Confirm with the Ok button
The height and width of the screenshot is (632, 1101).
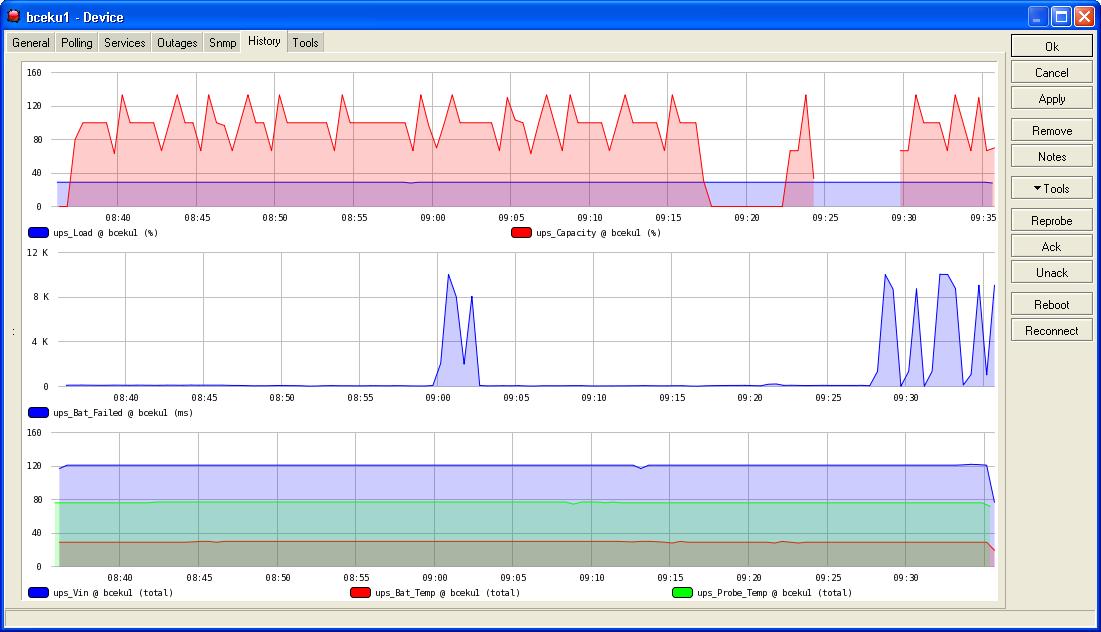(1051, 46)
